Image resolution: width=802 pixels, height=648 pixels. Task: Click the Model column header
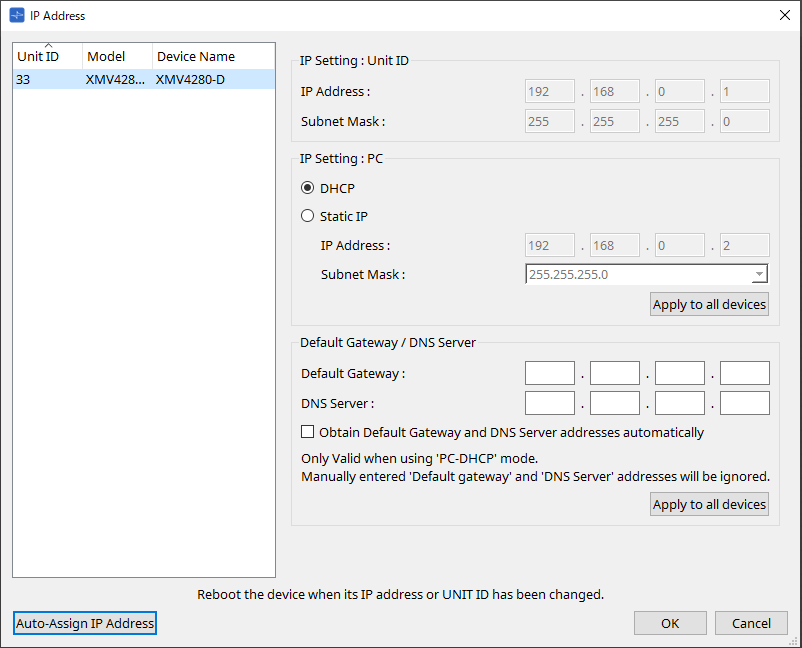[116, 57]
